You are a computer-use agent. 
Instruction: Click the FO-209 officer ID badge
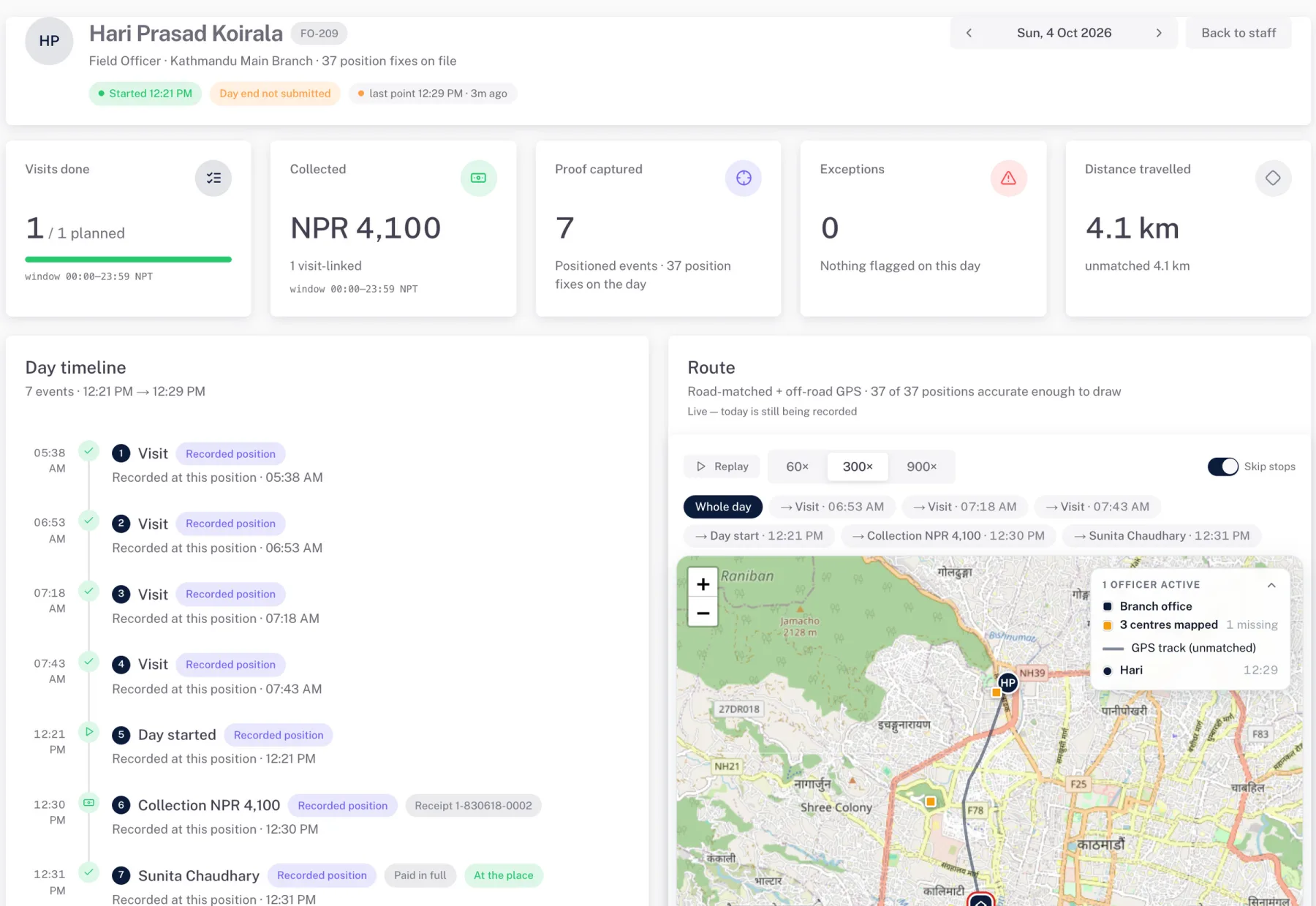click(x=319, y=34)
